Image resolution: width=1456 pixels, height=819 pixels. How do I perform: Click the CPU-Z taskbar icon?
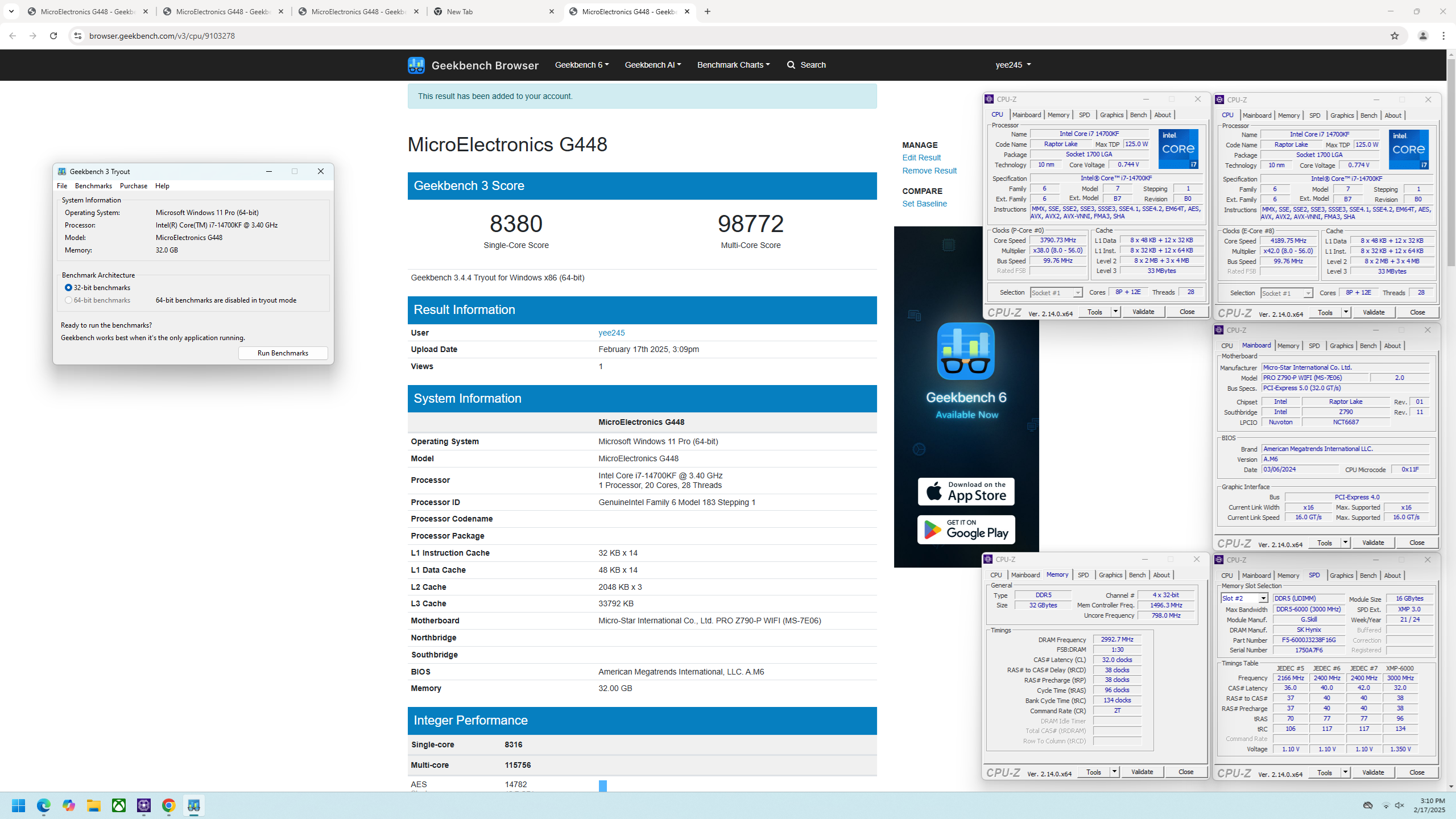(144, 805)
